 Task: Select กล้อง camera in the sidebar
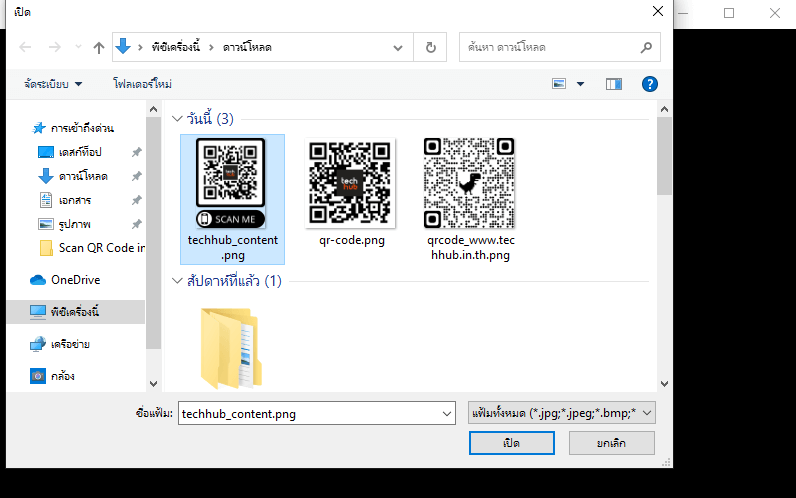click(62, 376)
